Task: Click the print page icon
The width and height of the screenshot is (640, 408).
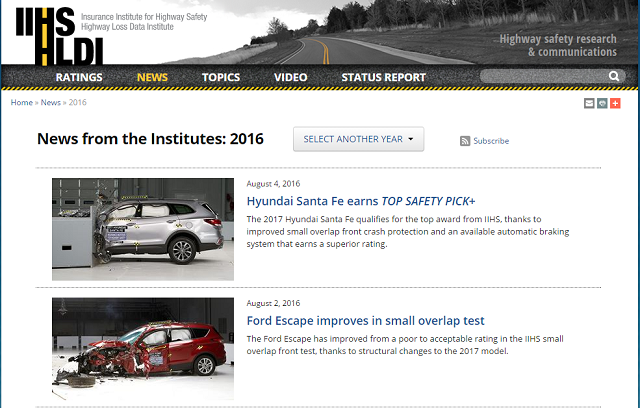Action: tap(602, 103)
